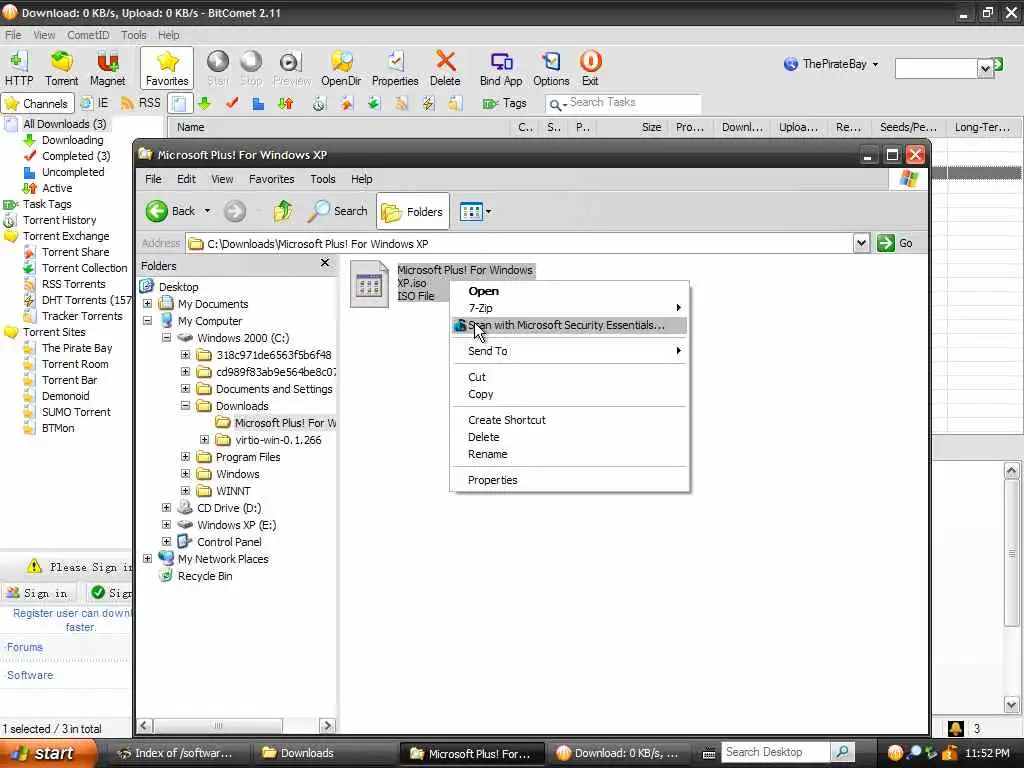Click the HTTP download icon in BitComet
The height and width of the screenshot is (768, 1024).
[18, 68]
